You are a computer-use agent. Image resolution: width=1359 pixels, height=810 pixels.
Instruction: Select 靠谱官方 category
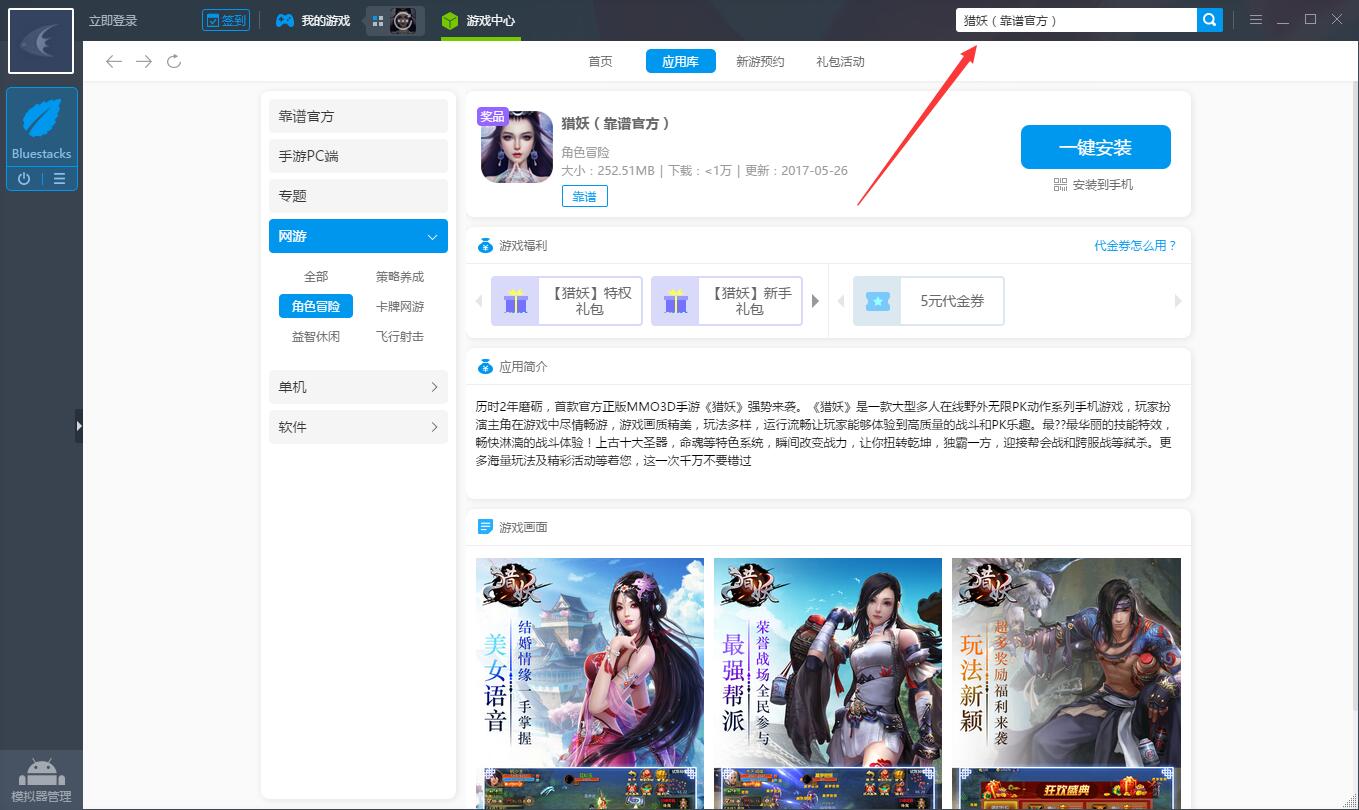pyautogui.click(x=358, y=116)
